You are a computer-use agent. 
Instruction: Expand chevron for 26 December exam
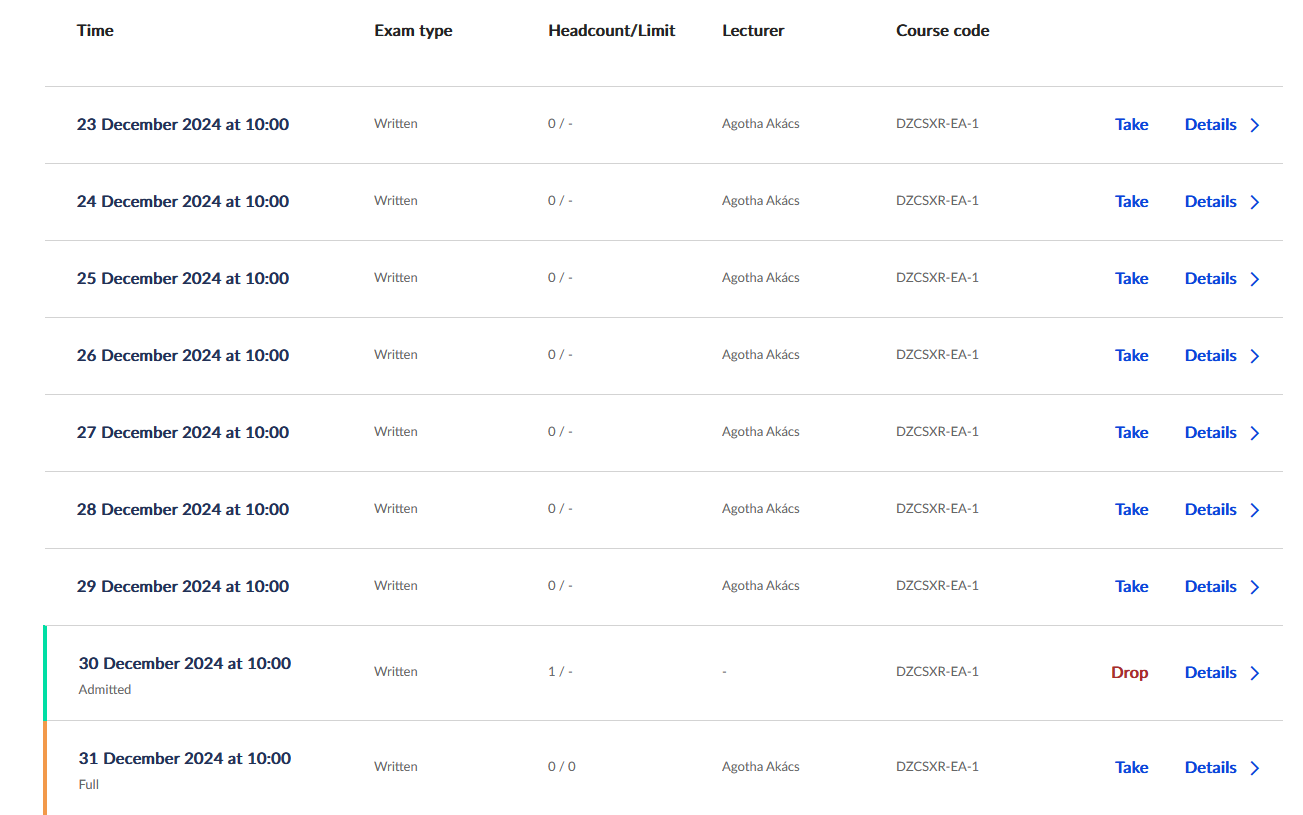click(1255, 356)
